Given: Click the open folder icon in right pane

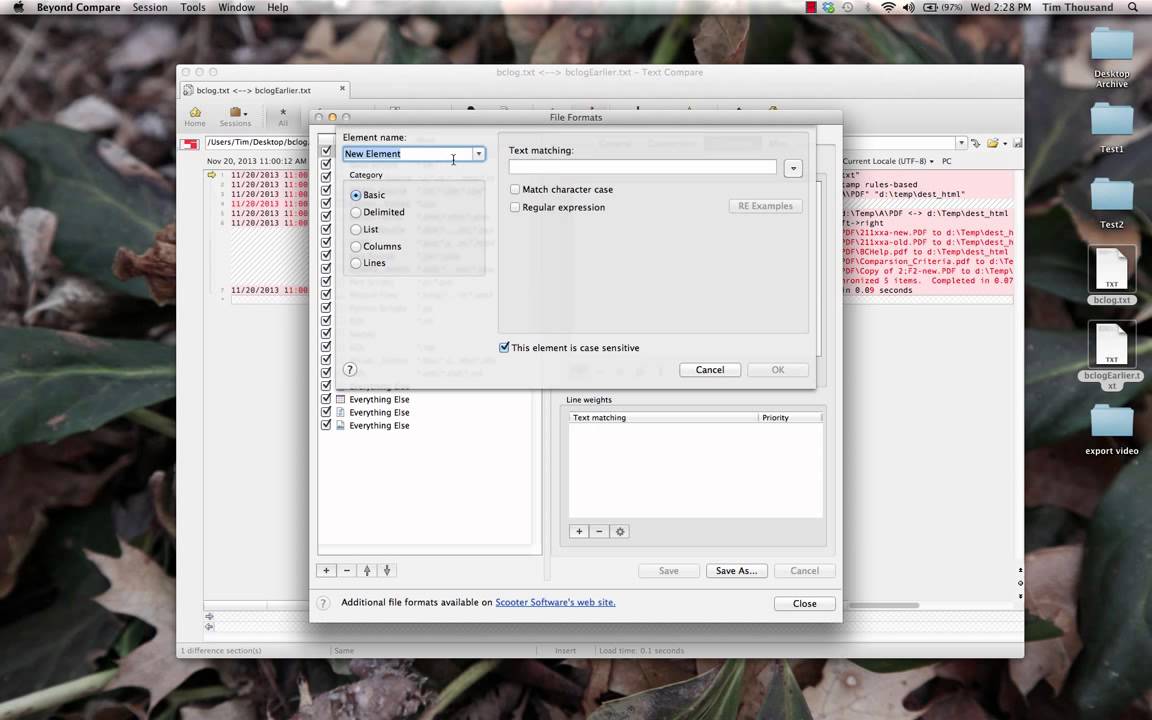Looking at the screenshot, I should pos(993,143).
